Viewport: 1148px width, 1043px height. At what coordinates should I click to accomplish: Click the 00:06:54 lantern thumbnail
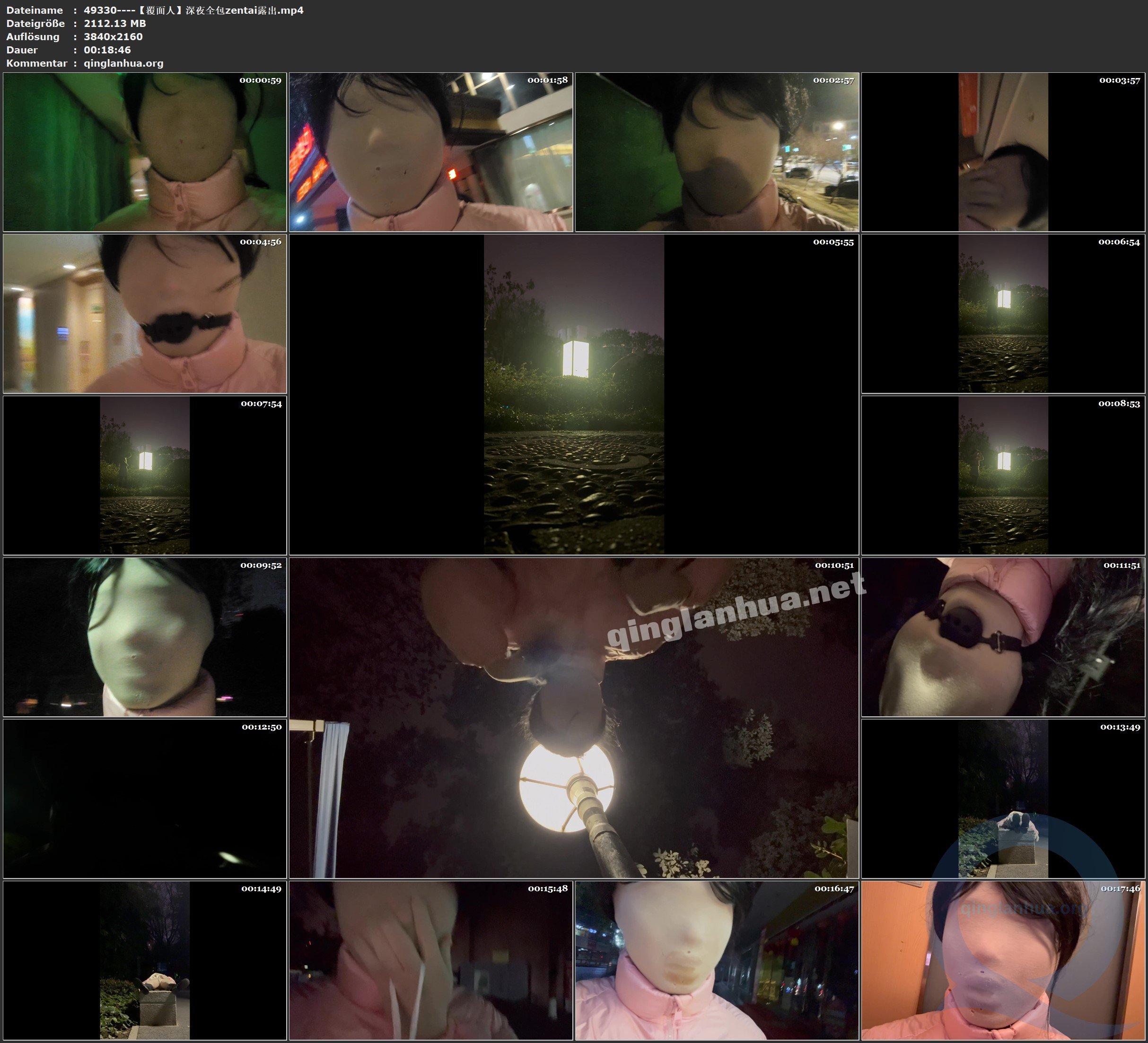click(1003, 313)
